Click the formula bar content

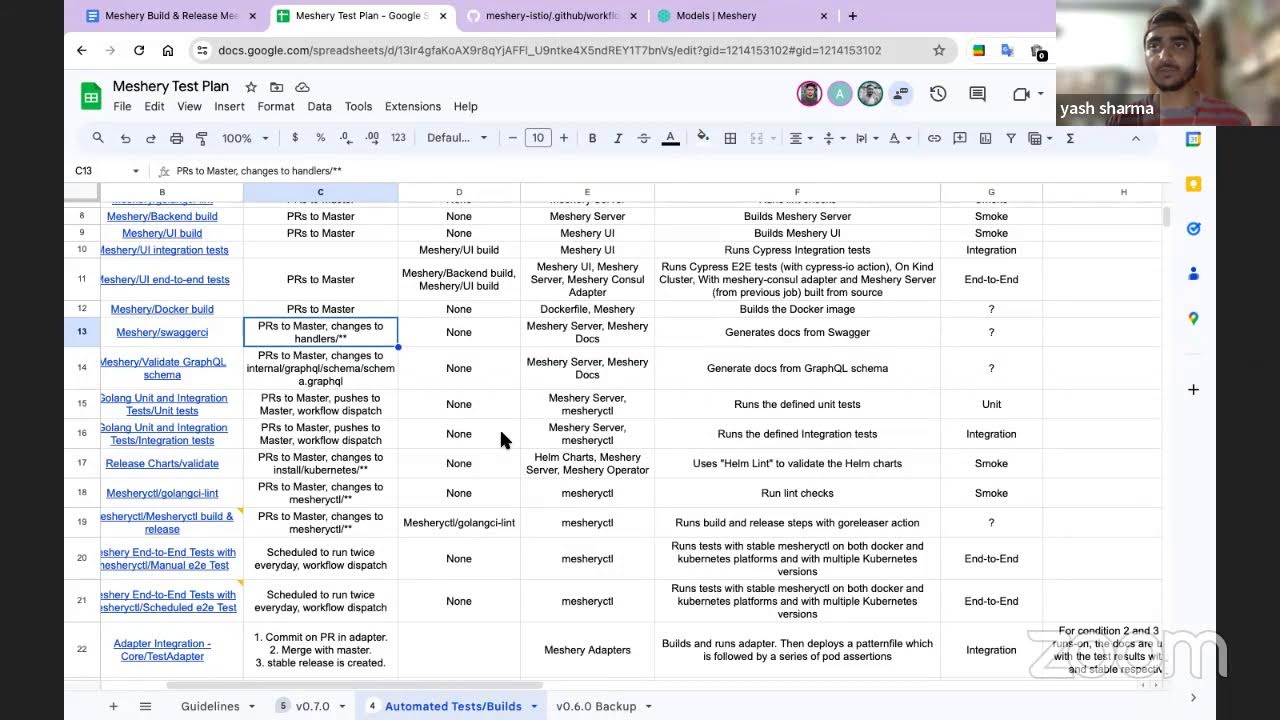(x=260, y=171)
